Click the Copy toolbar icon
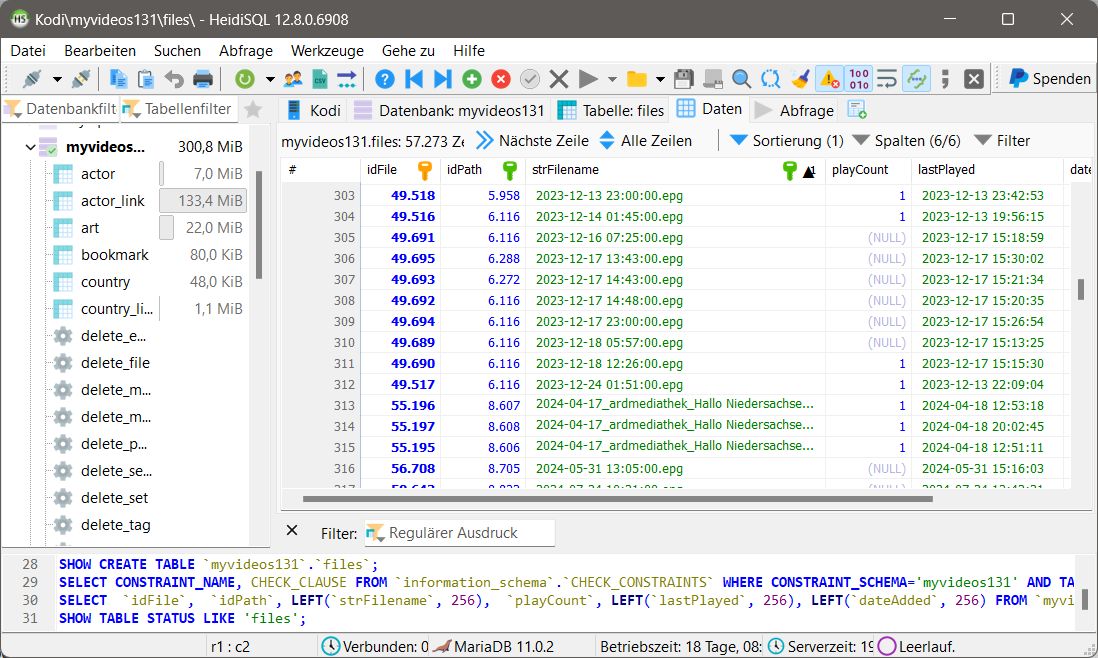This screenshot has height=658, width=1098. (x=118, y=79)
